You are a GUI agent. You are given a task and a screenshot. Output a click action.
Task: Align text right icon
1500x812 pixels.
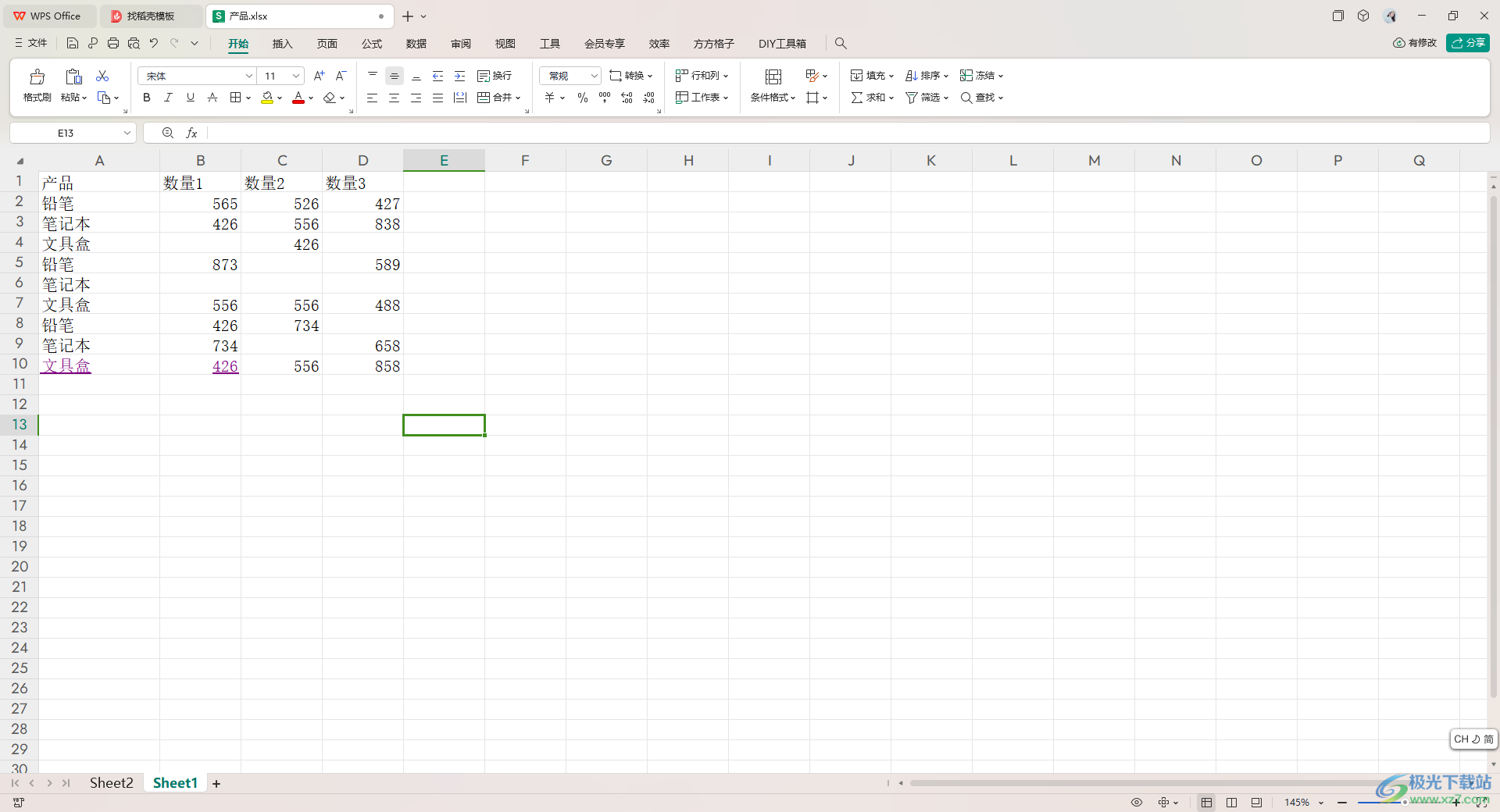click(x=416, y=98)
